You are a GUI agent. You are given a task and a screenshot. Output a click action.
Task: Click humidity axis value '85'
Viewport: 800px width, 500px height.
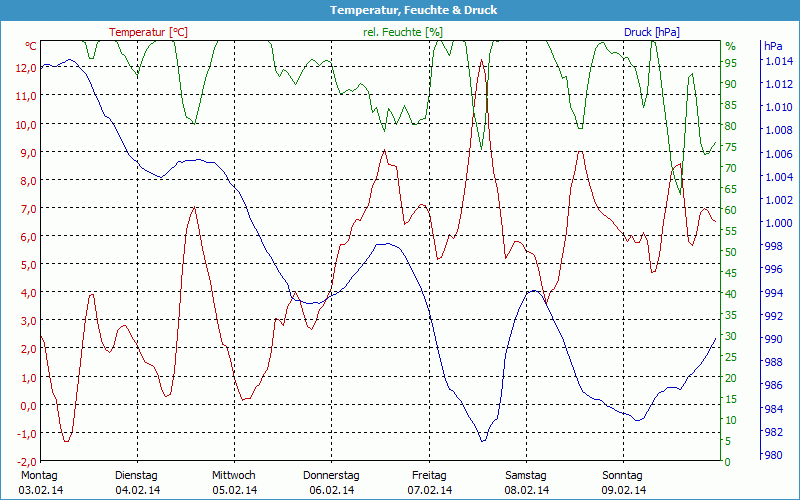tap(731, 105)
